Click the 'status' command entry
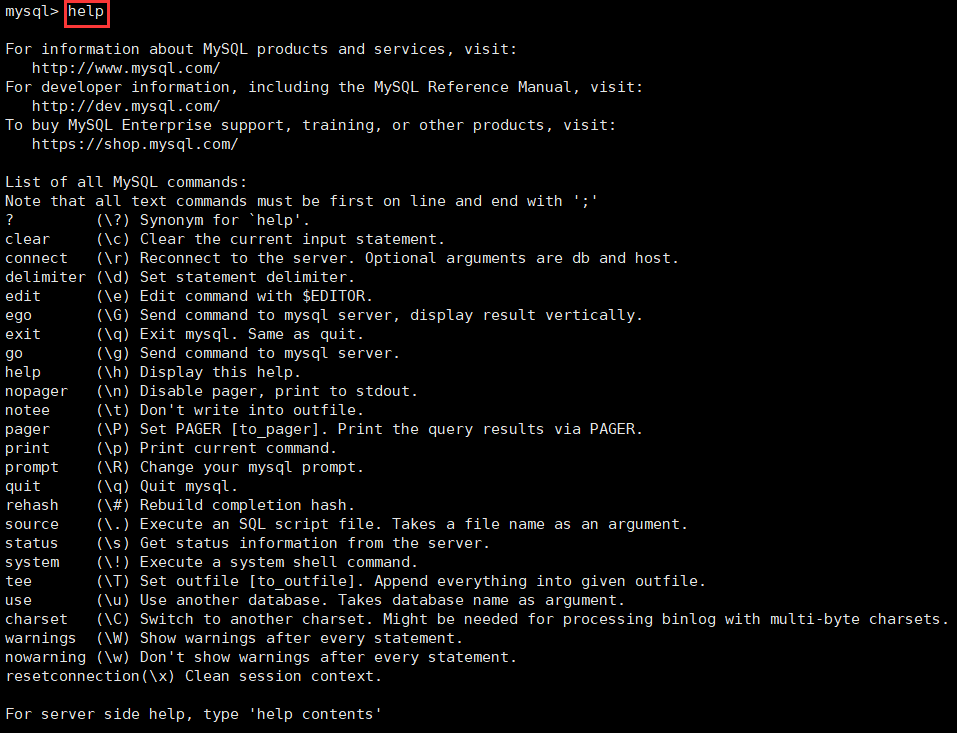This screenshot has height=733, width=957. [31, 543]
